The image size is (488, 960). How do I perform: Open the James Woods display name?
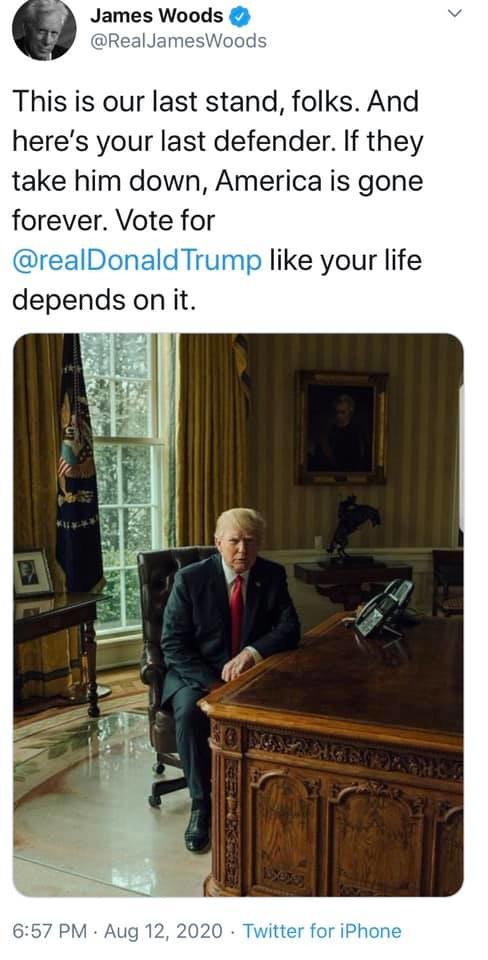pos(157,17)
